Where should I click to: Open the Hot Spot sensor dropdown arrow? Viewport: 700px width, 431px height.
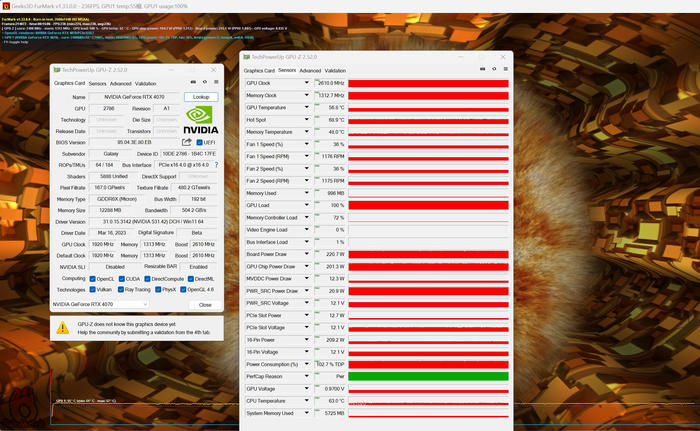point(306,120)
